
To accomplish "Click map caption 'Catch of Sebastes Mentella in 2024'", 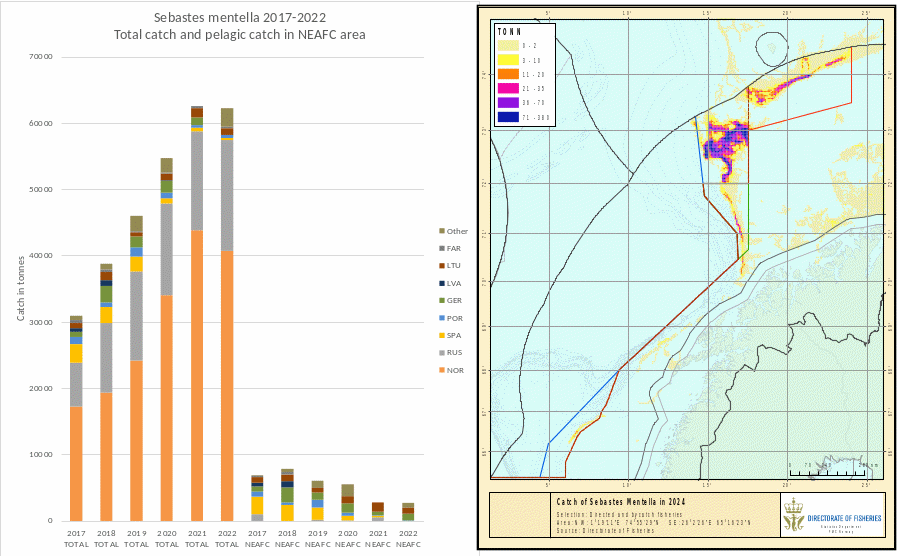I will (x=620, y=501).
